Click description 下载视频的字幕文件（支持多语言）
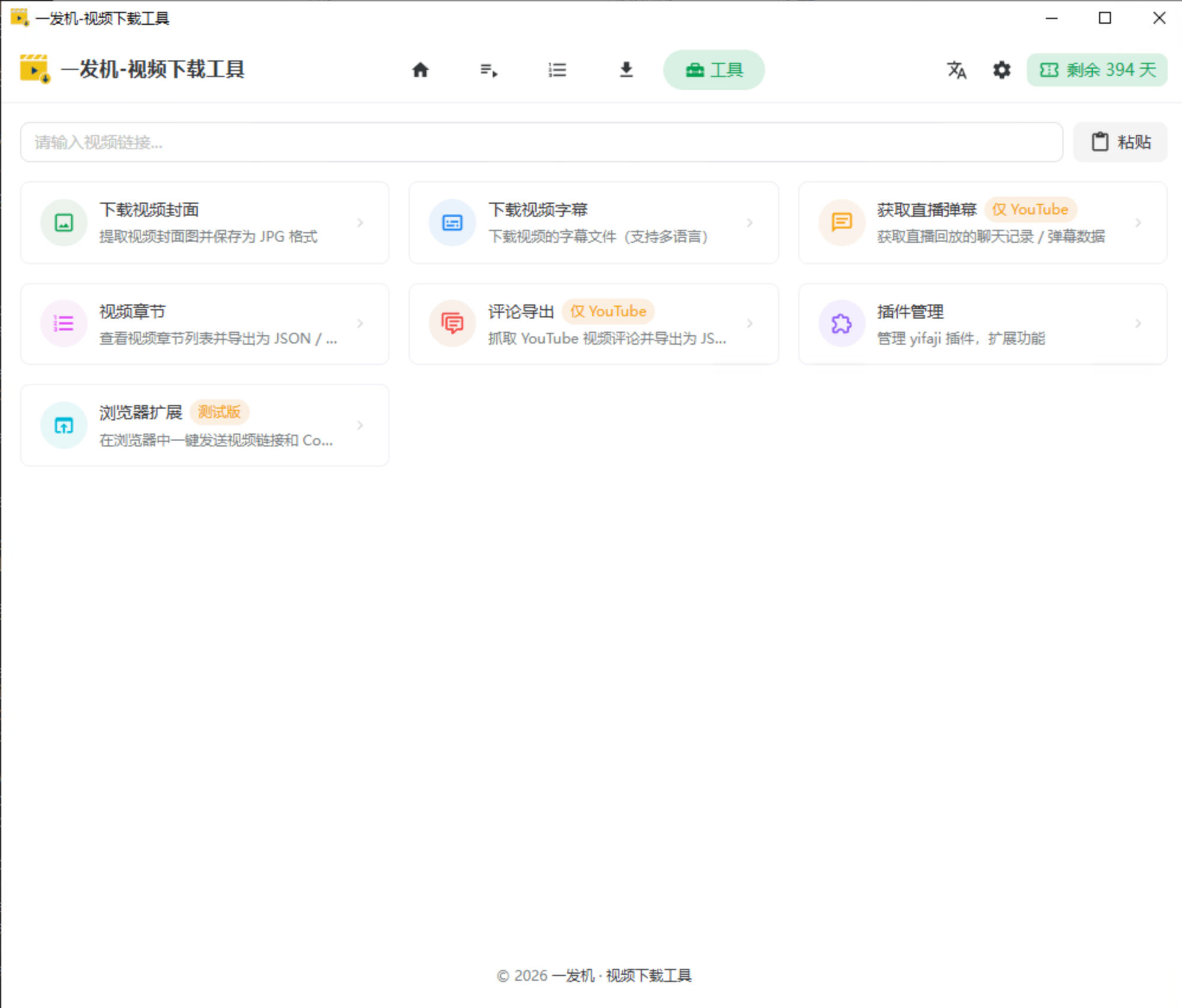The image size is (1182, 1008). [598, 237]
